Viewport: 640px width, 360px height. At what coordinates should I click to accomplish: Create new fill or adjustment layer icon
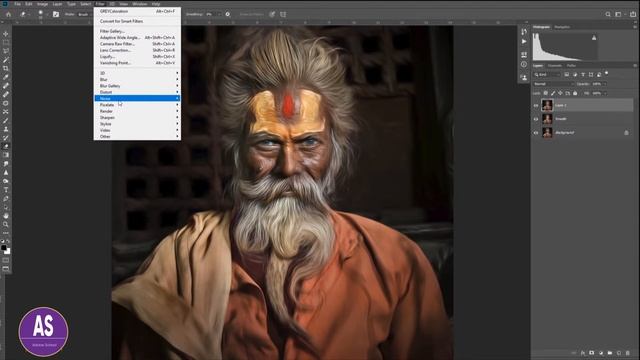click(x=601, y=353)
